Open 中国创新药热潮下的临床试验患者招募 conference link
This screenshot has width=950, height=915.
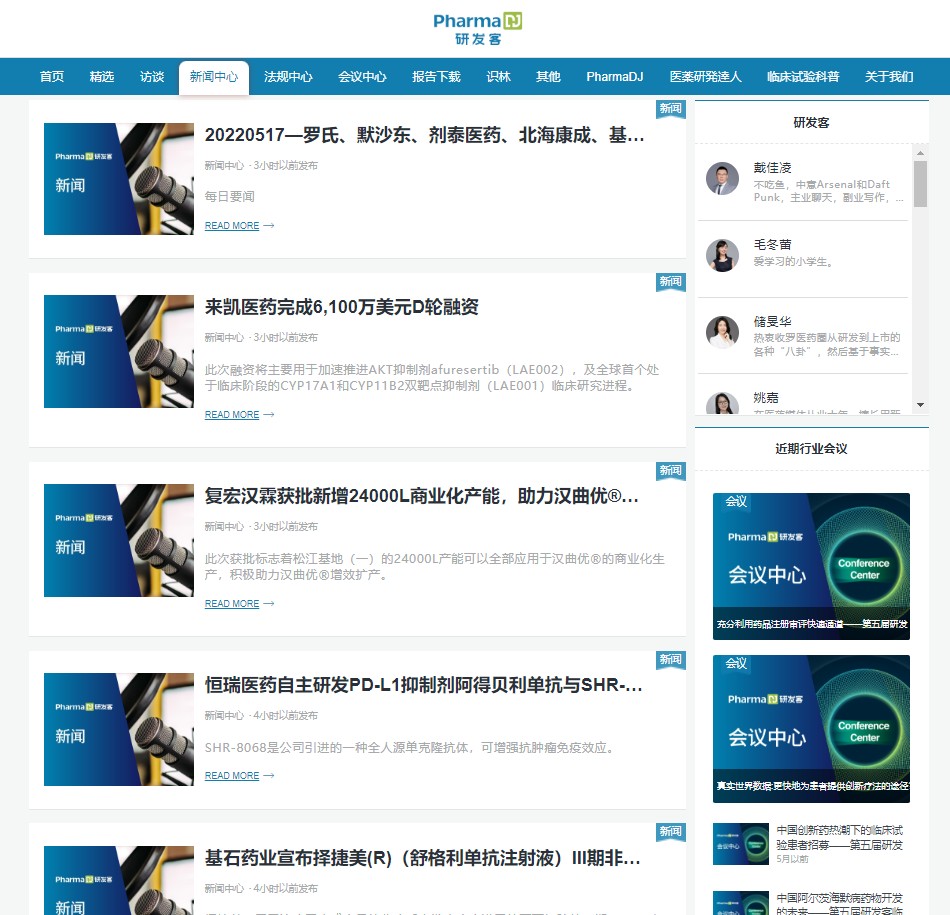click(x=840, y=837)
